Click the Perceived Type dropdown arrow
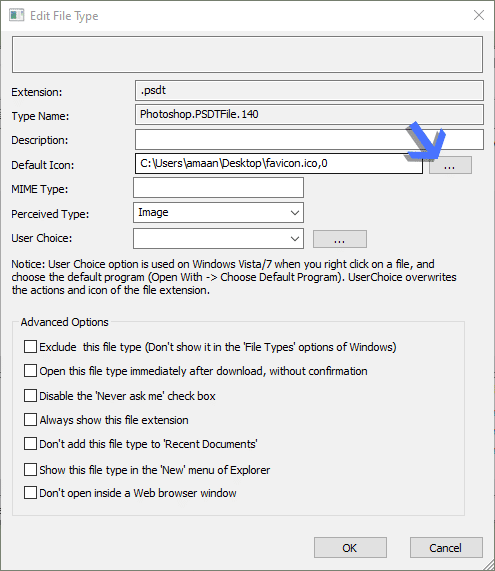 [295, 213]
